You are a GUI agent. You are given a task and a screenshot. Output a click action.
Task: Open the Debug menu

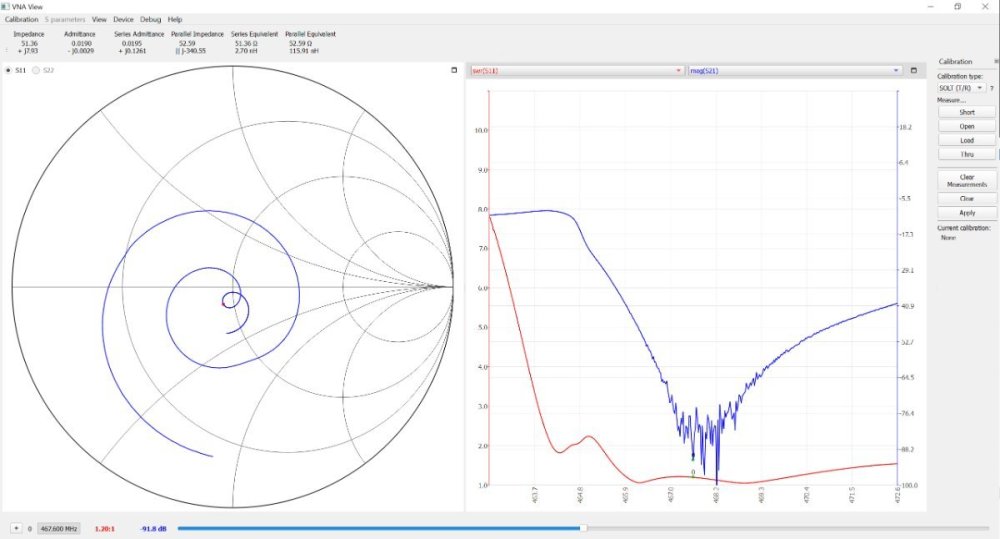click(x=150, y=19)
